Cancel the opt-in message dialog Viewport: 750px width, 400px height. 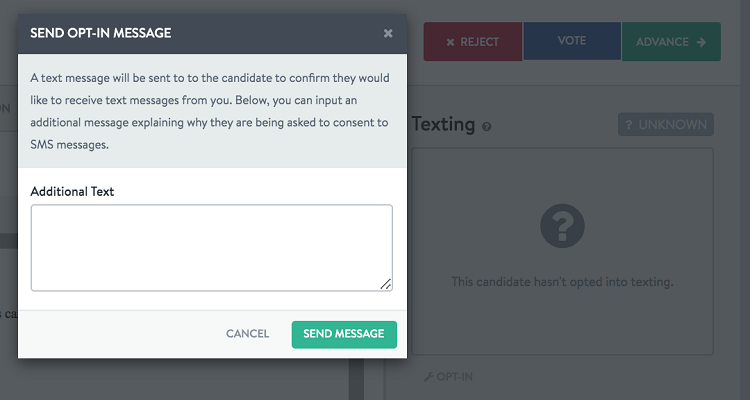point(247,334)
